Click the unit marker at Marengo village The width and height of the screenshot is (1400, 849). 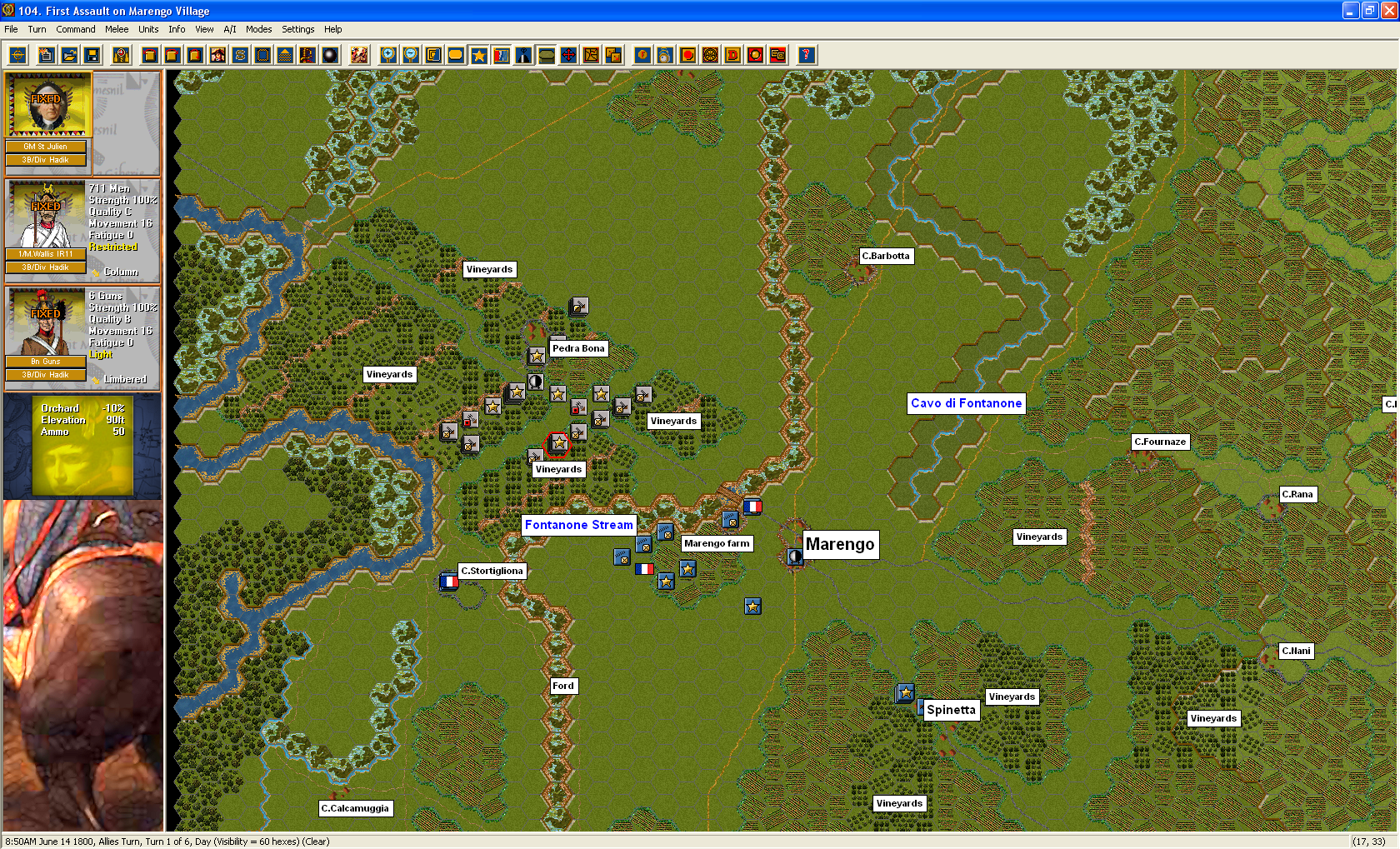(795, 557)
